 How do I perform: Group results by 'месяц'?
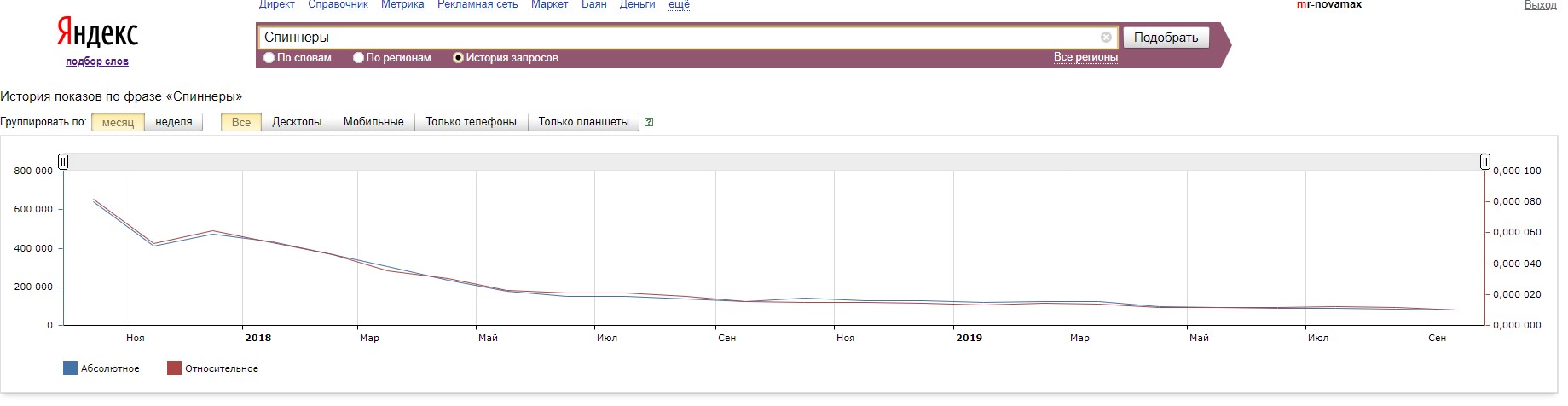point(118,122)
